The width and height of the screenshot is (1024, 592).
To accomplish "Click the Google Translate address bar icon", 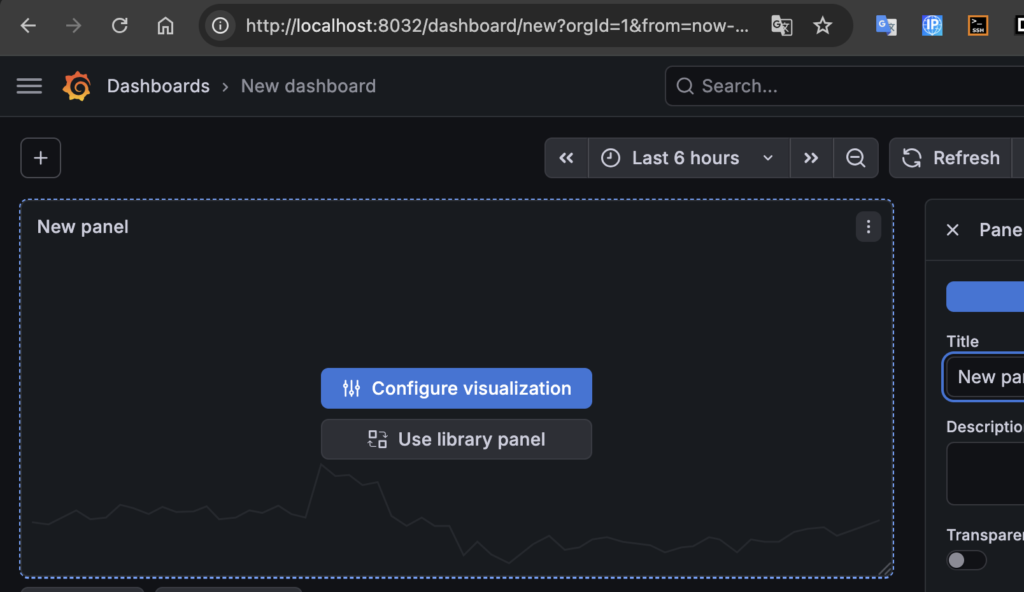I will (x=782, y=25).
